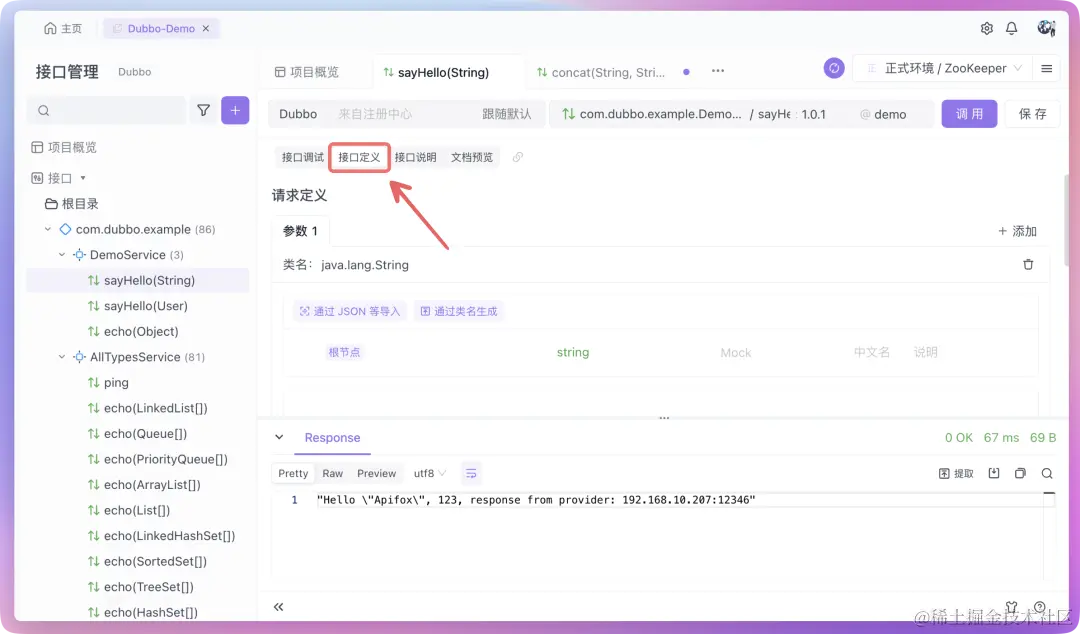
Task: Collapse the Response panel chevron
Action: [x=278, y=437]
